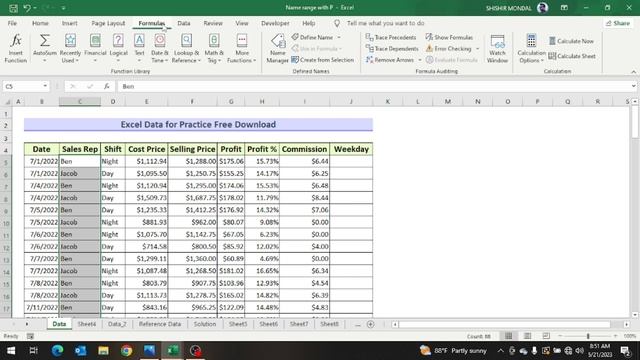
Task: Switch to Page Layout view icon
Action: point(527,336)
